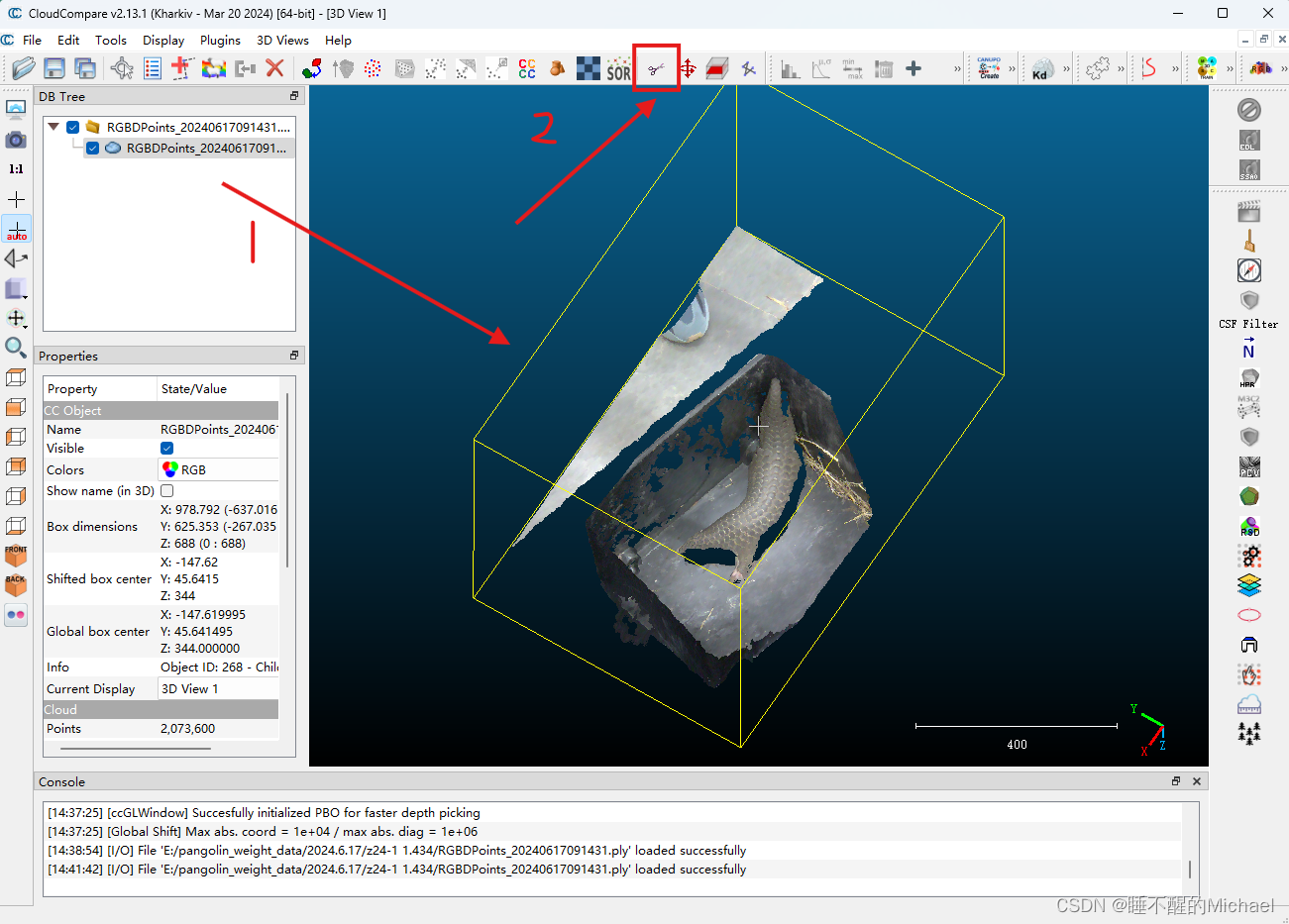The height and width of the screenshot is (924, 1289).
Task: Enable the Show name (in 3D) checkbox
Action: click(166, 490)
